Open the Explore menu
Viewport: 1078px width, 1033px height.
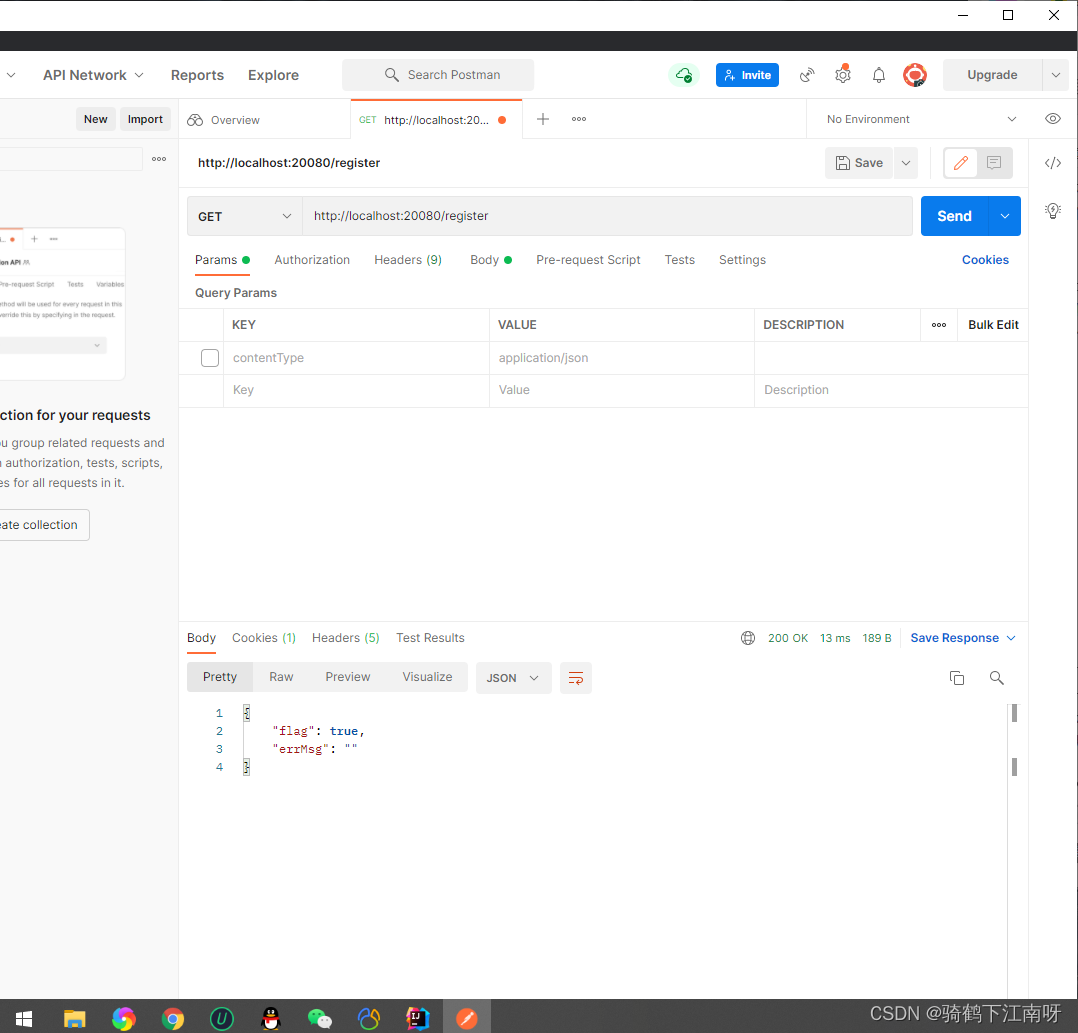pos(273,75)
